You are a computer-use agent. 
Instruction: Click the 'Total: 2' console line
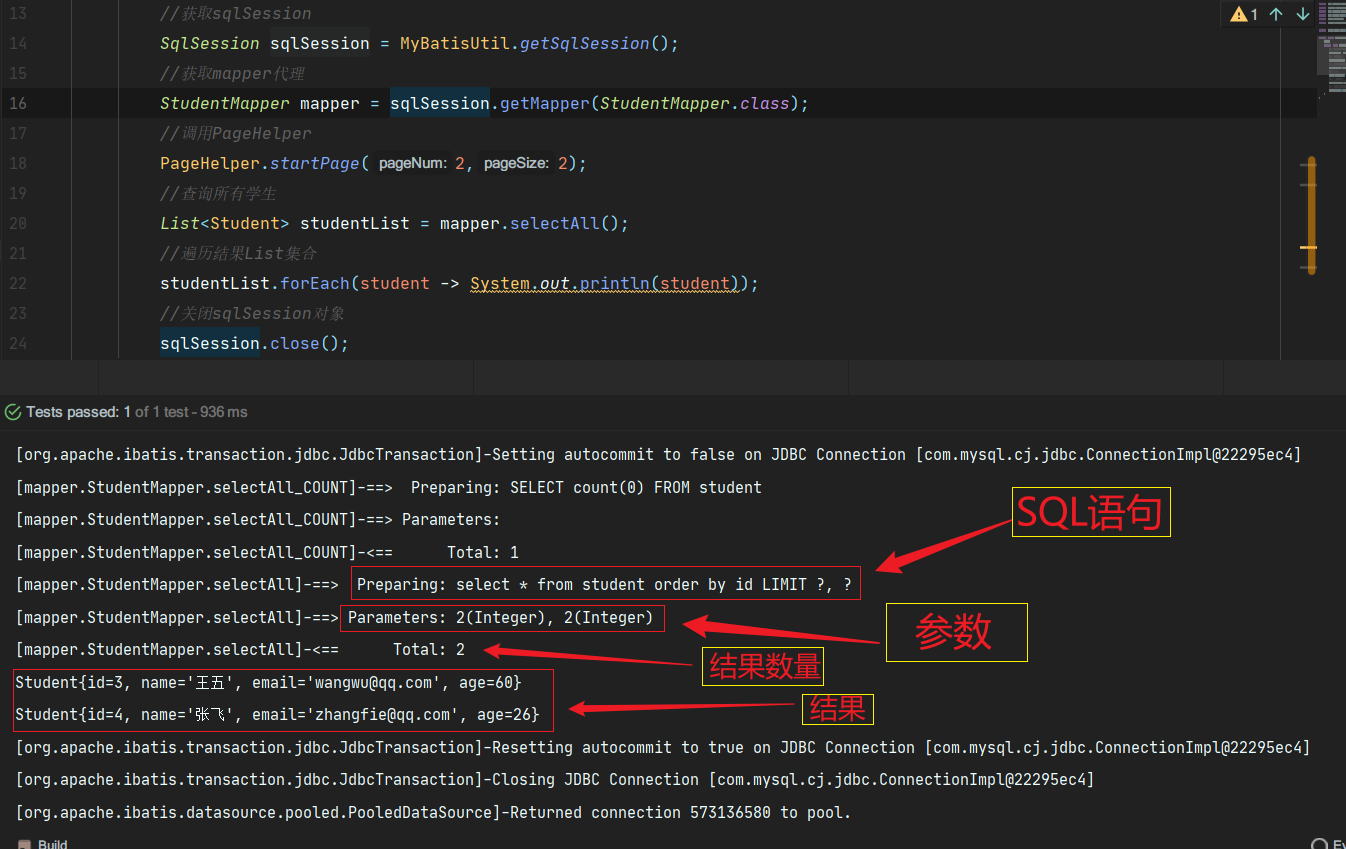pyautogui.click(x=241, y=650)
